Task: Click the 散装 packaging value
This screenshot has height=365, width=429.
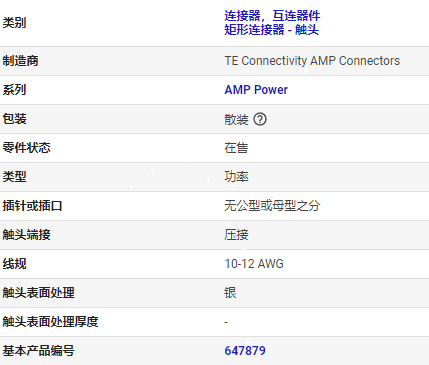Action: click(x=236, y=119)
